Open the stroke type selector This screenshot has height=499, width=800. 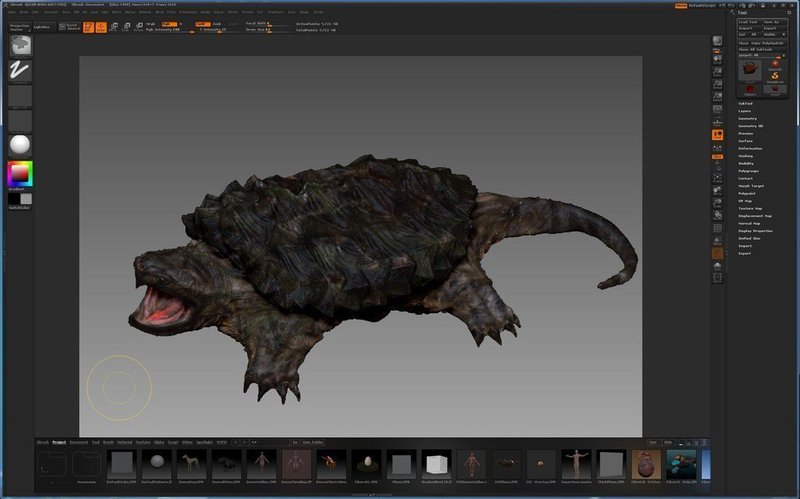20,70
